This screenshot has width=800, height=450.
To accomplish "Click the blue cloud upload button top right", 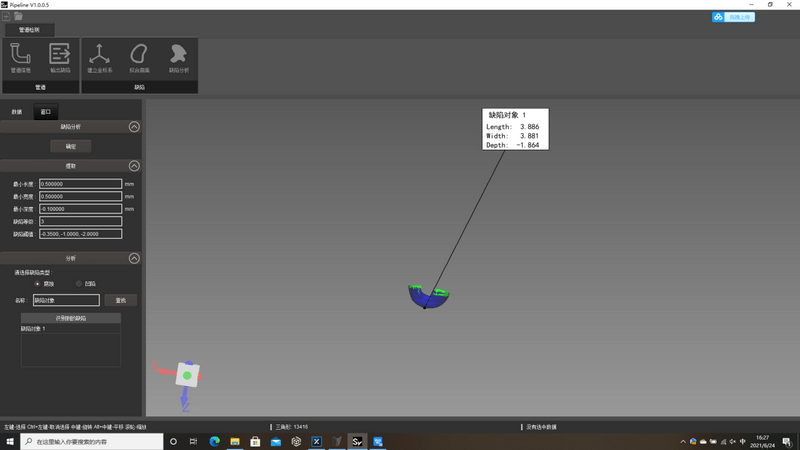I will 732,17.
